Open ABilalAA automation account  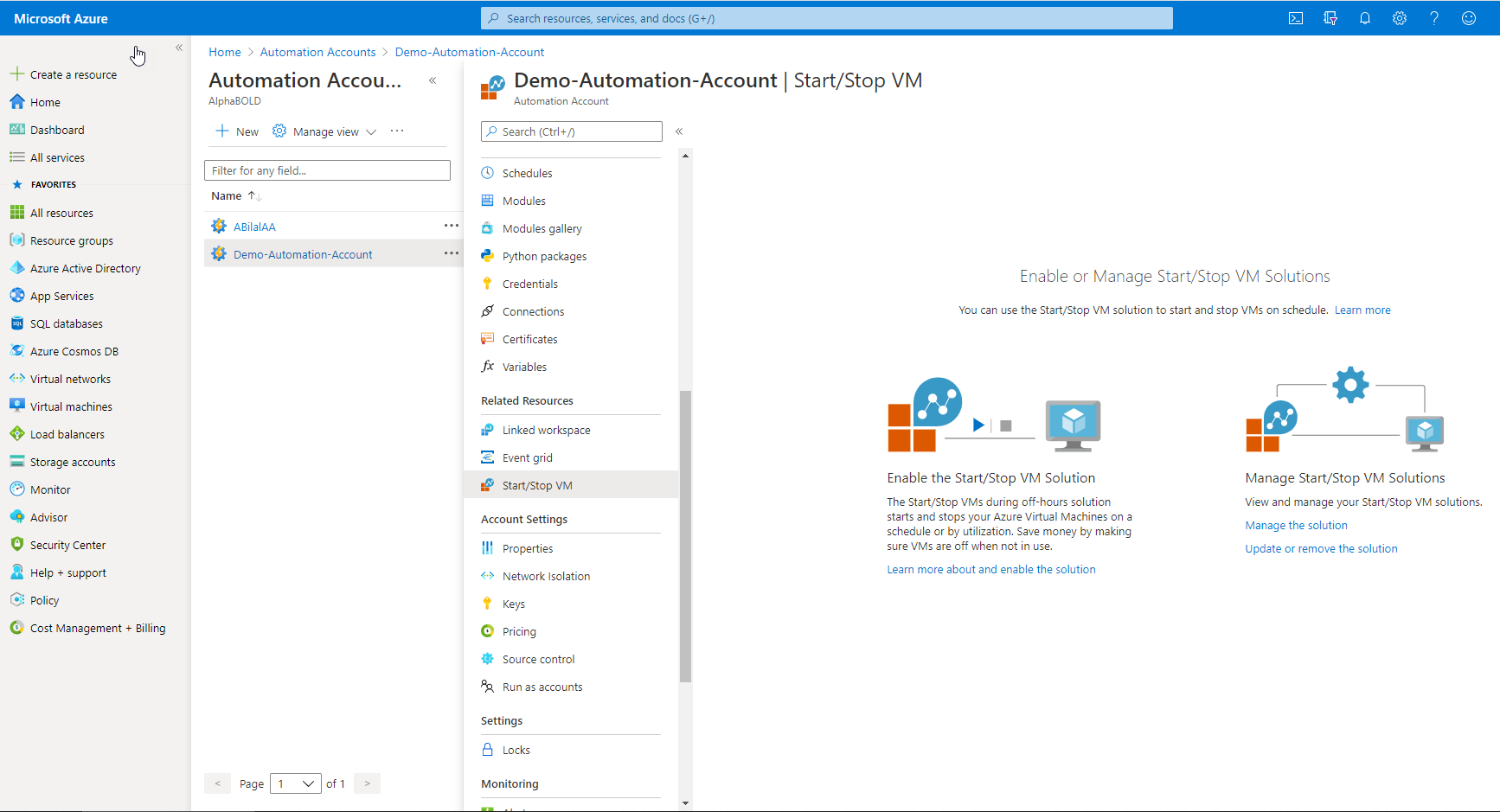pos(254,227)
